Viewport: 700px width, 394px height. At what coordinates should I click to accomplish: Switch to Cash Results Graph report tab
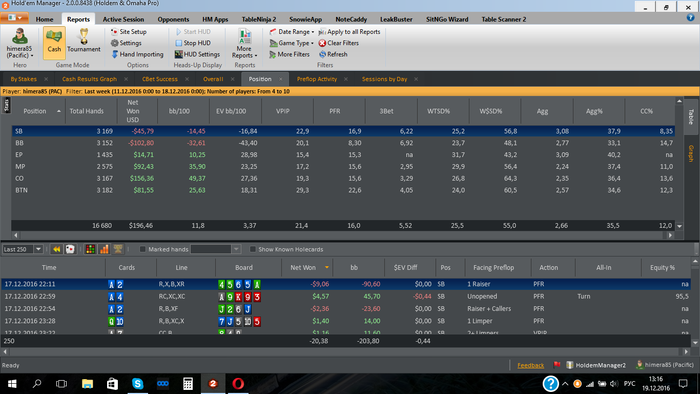[x=89, y=79]
